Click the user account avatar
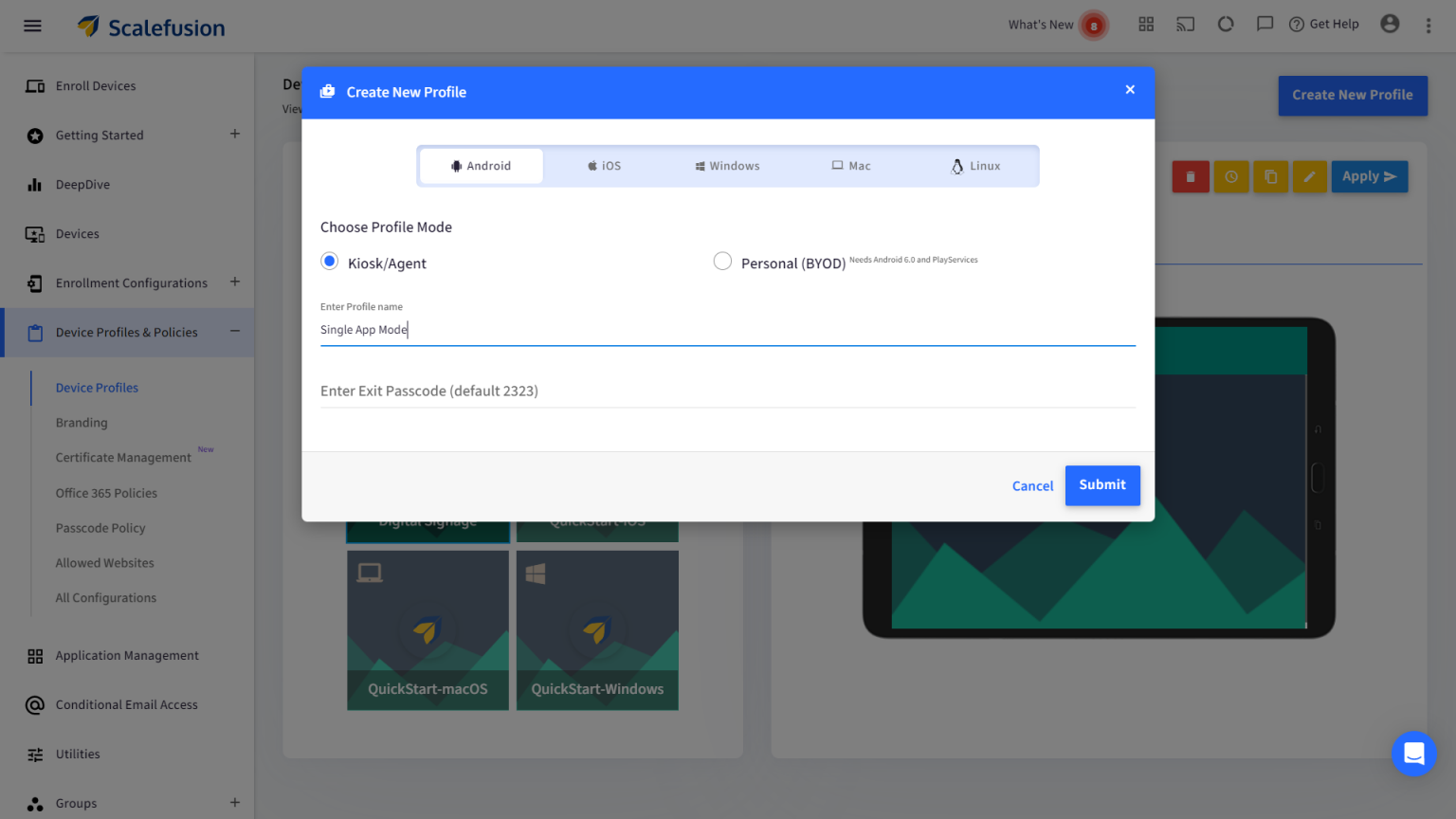 tap(1390, 24)
